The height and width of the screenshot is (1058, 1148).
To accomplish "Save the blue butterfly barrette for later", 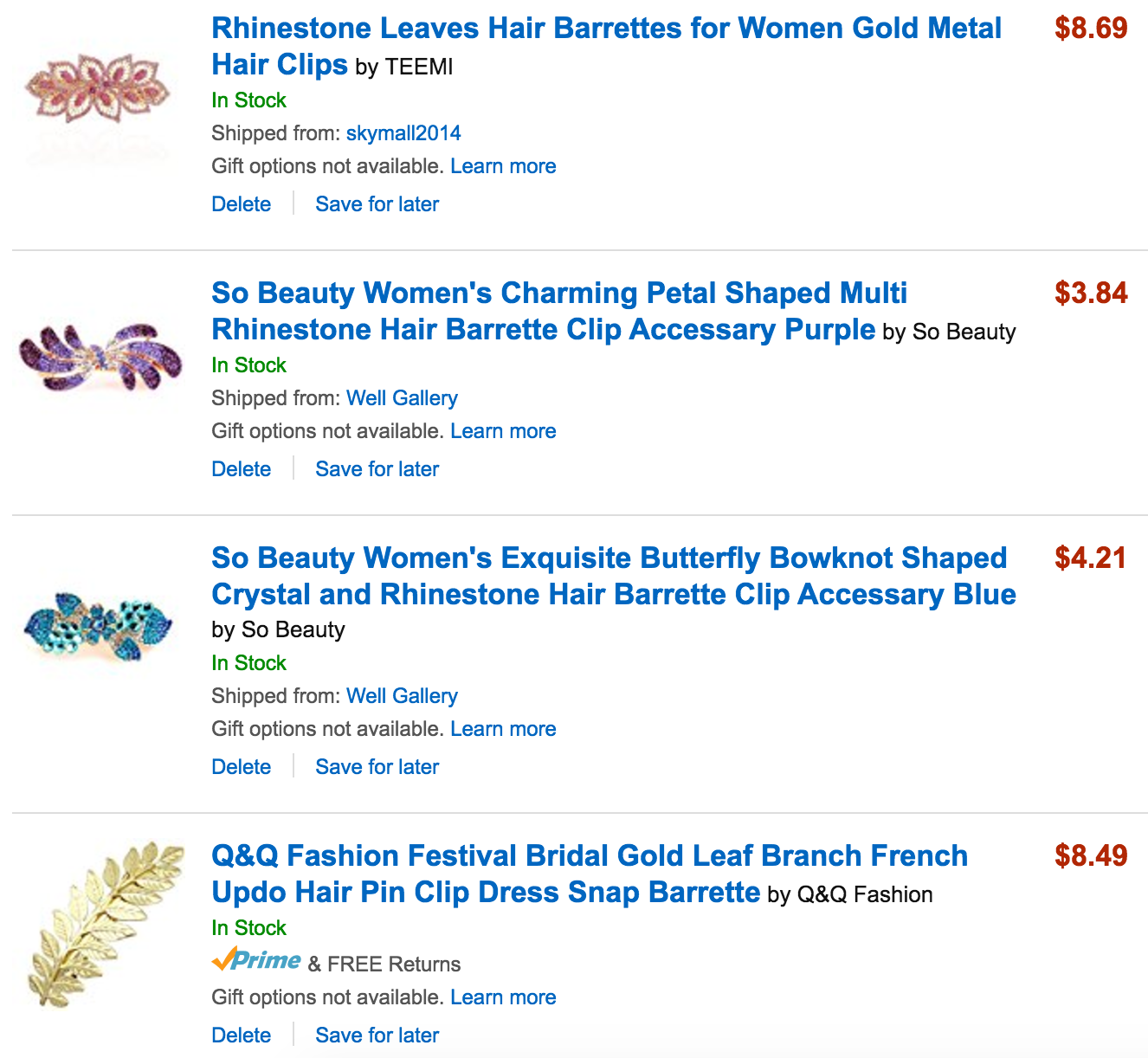I will coord(377,767).
